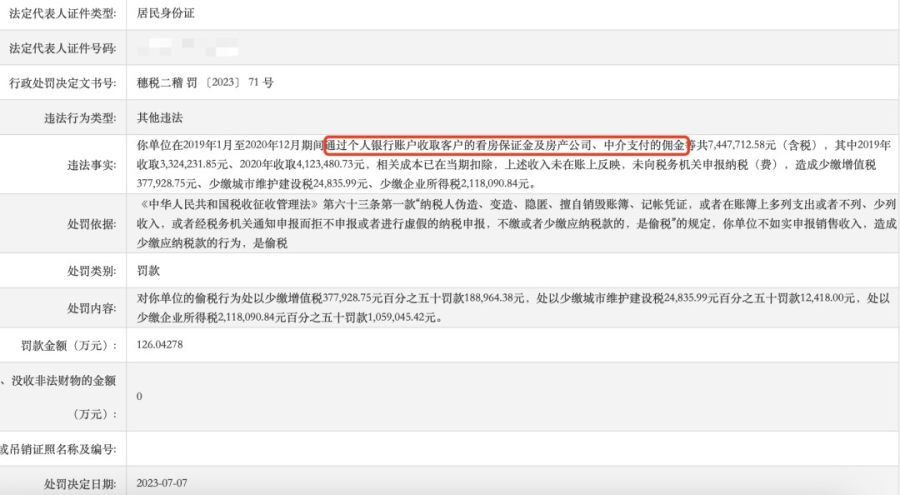The width and height of the screenshot is (900, 495).
Task: Click the 处罚依据 row label
Action: pyautogui.click(x=92, y=224)
